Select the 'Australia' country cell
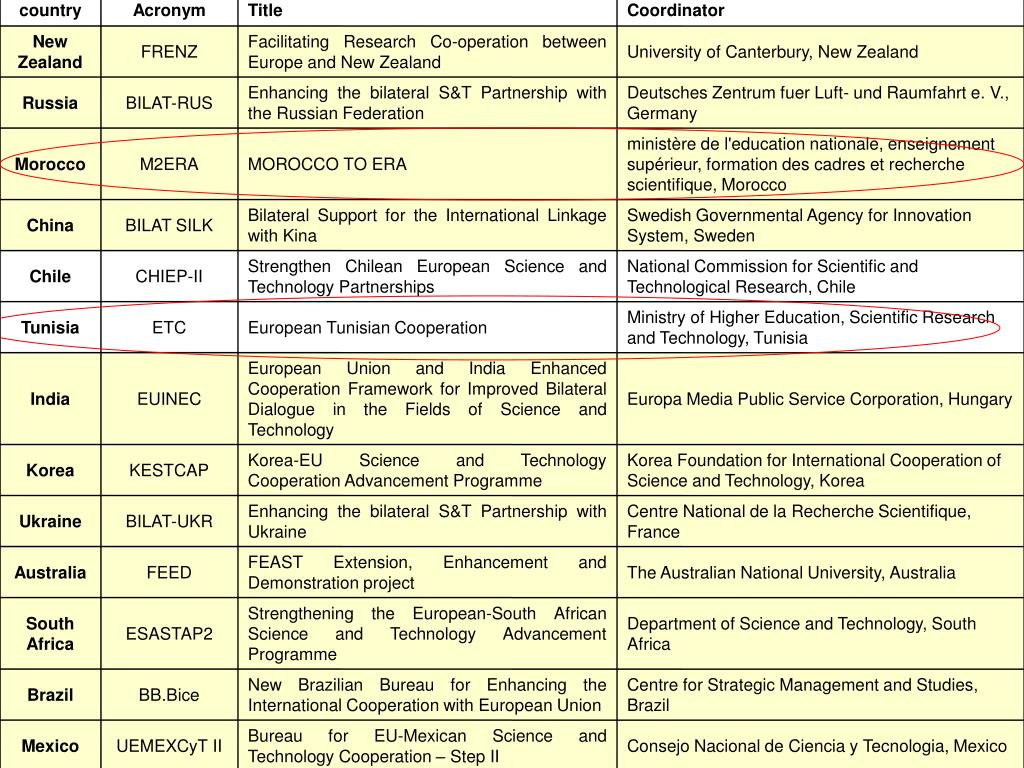Screen dimensions: 1024x768 [x=50, y=572]
